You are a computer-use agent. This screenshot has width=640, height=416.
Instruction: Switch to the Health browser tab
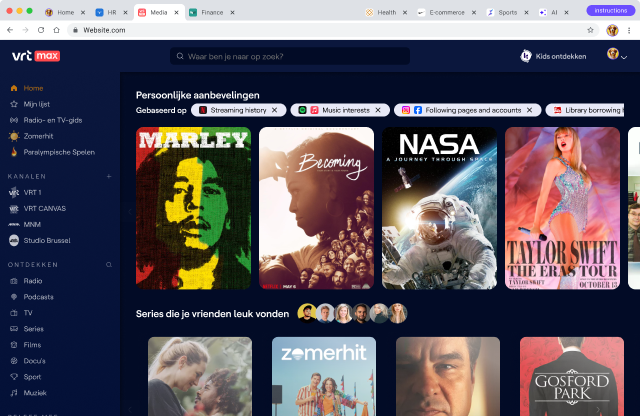tap(382, 13)
